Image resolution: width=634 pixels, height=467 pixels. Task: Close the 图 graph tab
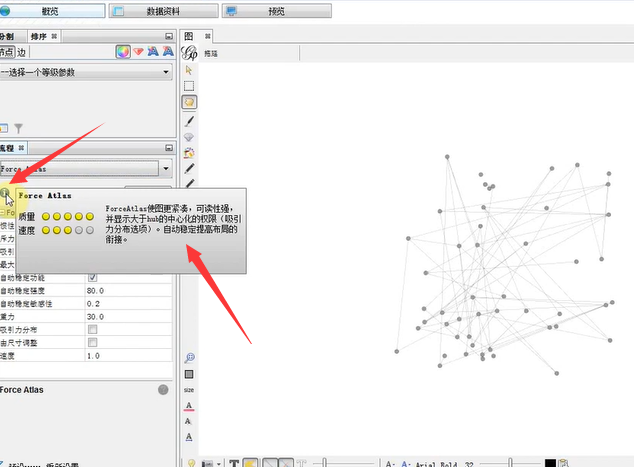207,36
